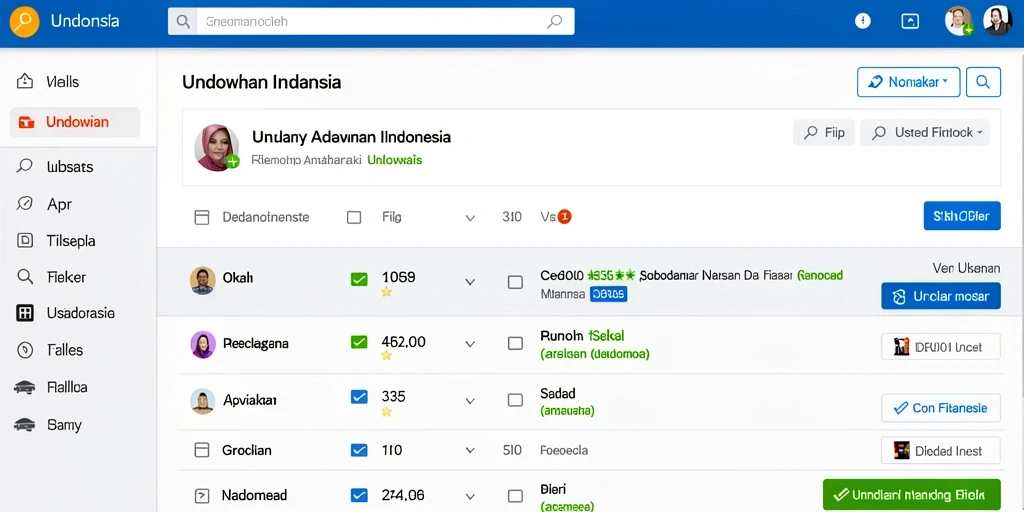
Task: Click the red Undowian sidebar icon
Action: 26,122
